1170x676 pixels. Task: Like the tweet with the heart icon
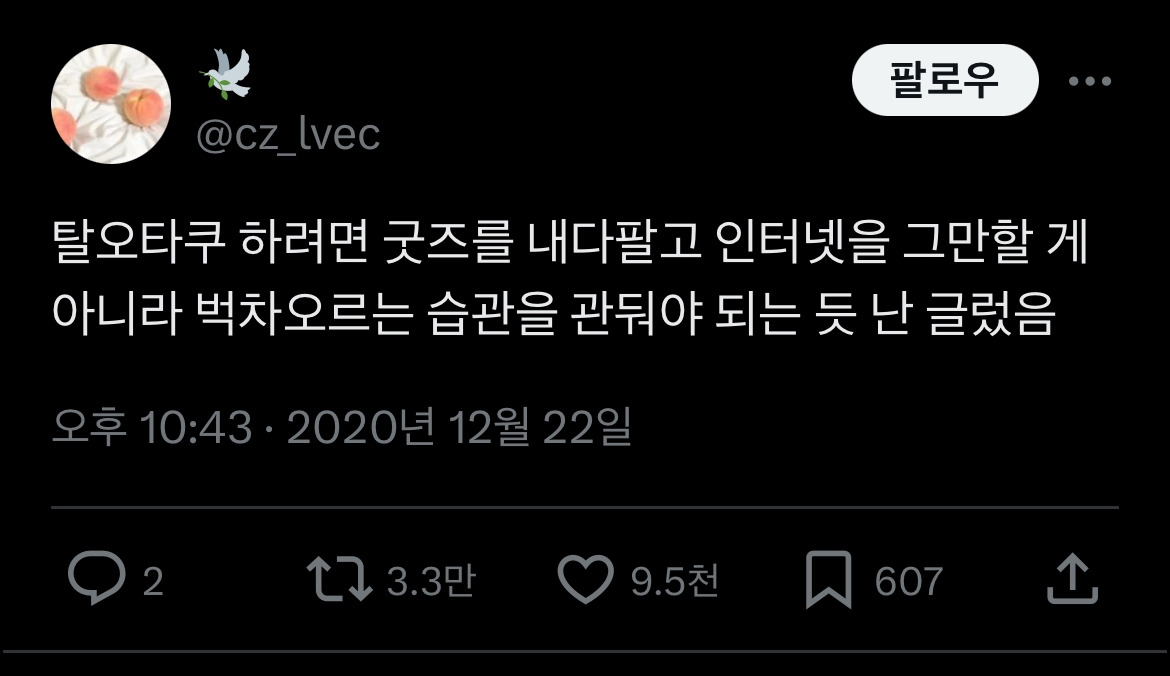[586, 579]
